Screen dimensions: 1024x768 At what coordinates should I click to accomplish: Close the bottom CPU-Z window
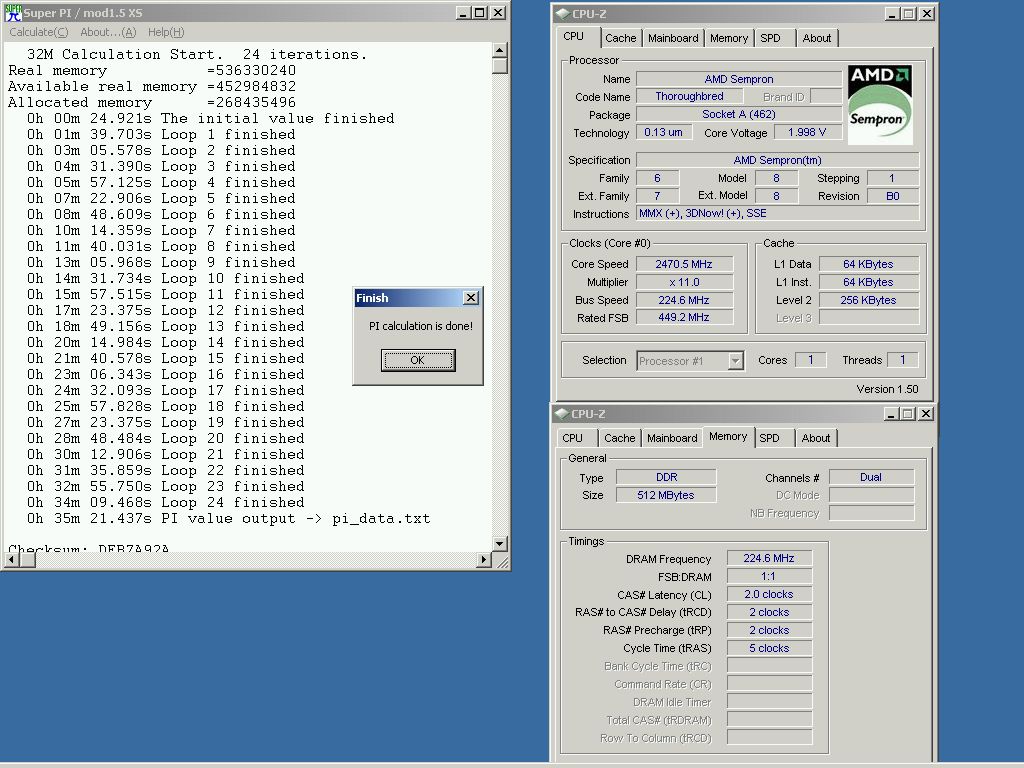(926, 413)
